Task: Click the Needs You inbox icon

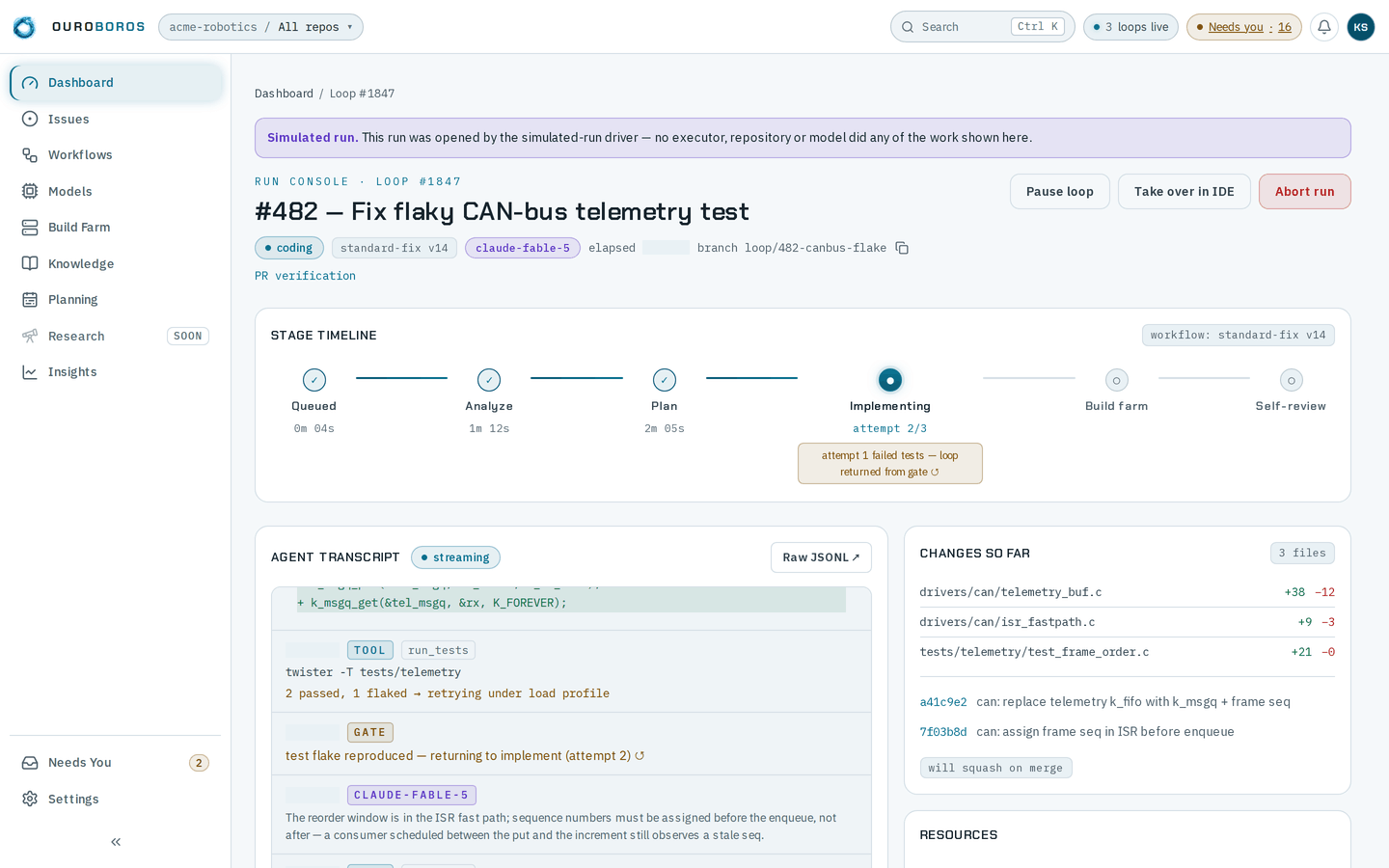Action: pos(30,763)
